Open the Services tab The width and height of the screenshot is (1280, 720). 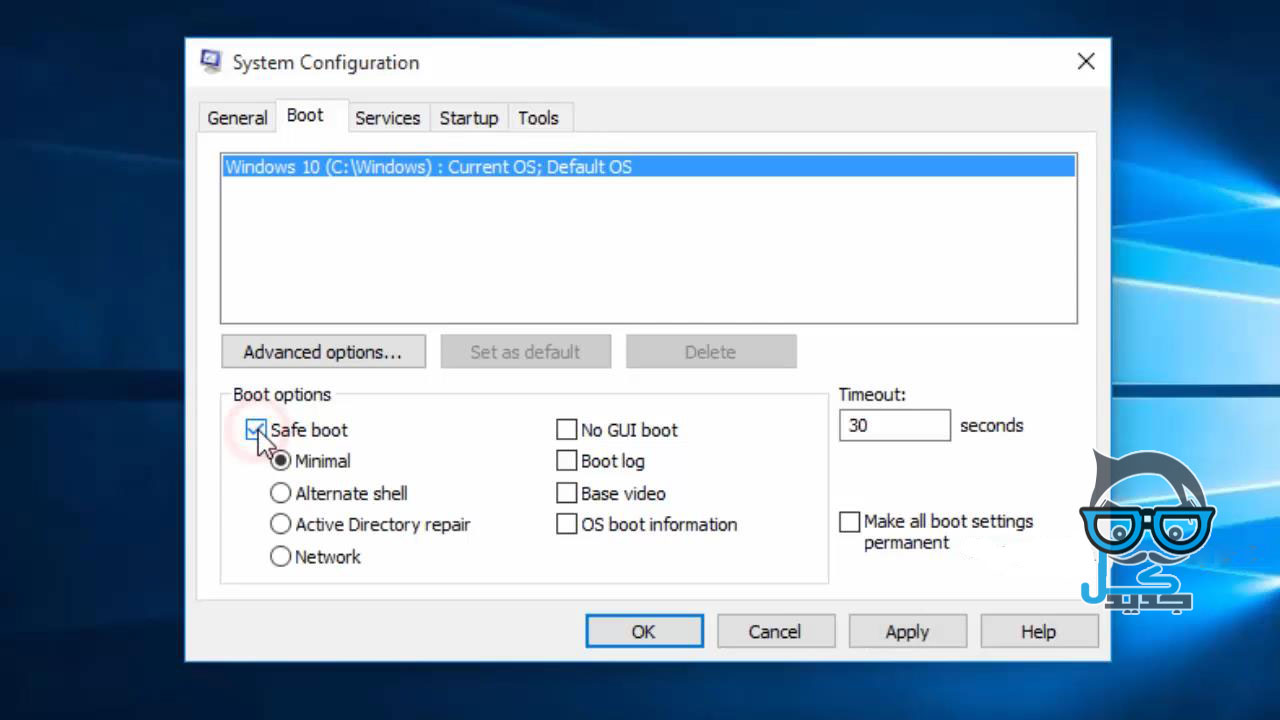point(387,117)
